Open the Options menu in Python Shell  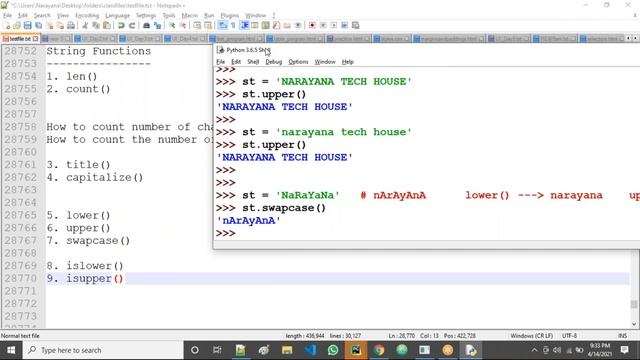click(x=298, y=62)
